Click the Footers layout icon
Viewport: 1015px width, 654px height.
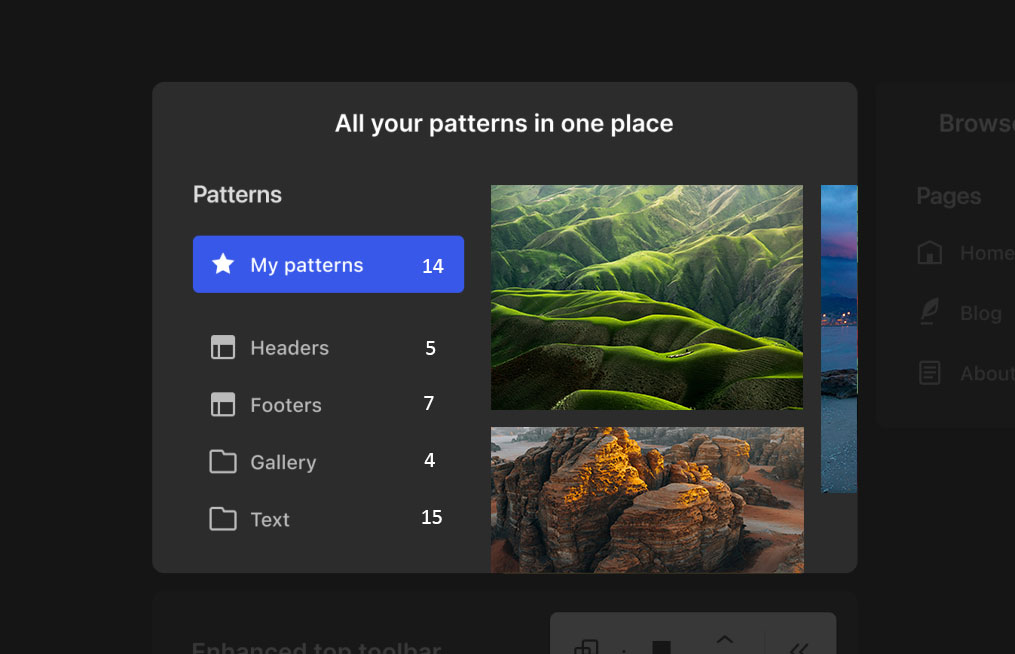click(x=223, y=404)
